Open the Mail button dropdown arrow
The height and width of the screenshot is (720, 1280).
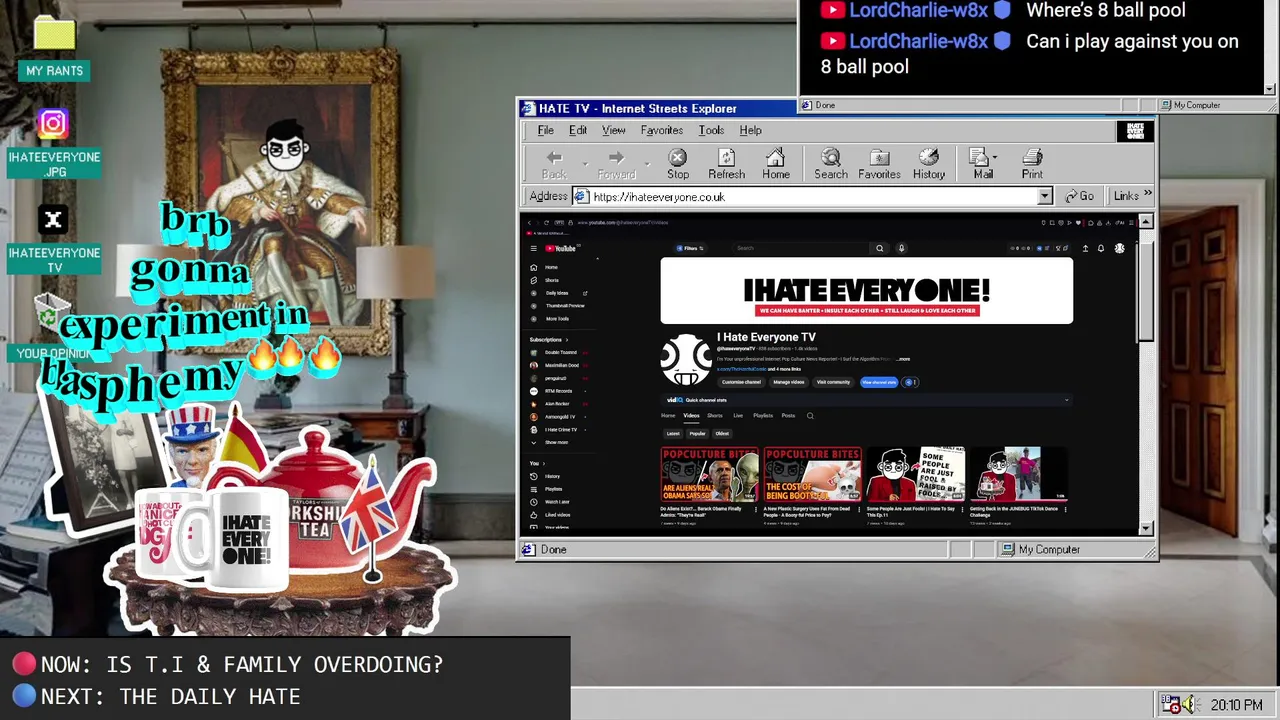(995, 158)
